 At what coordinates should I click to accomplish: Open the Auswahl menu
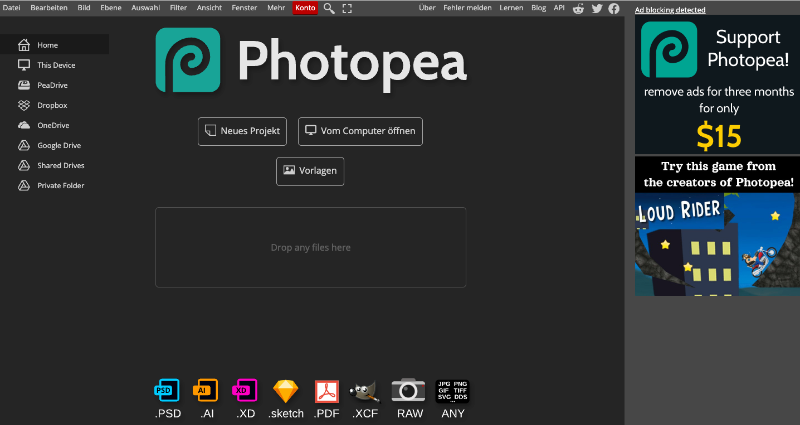pos(145,8)
